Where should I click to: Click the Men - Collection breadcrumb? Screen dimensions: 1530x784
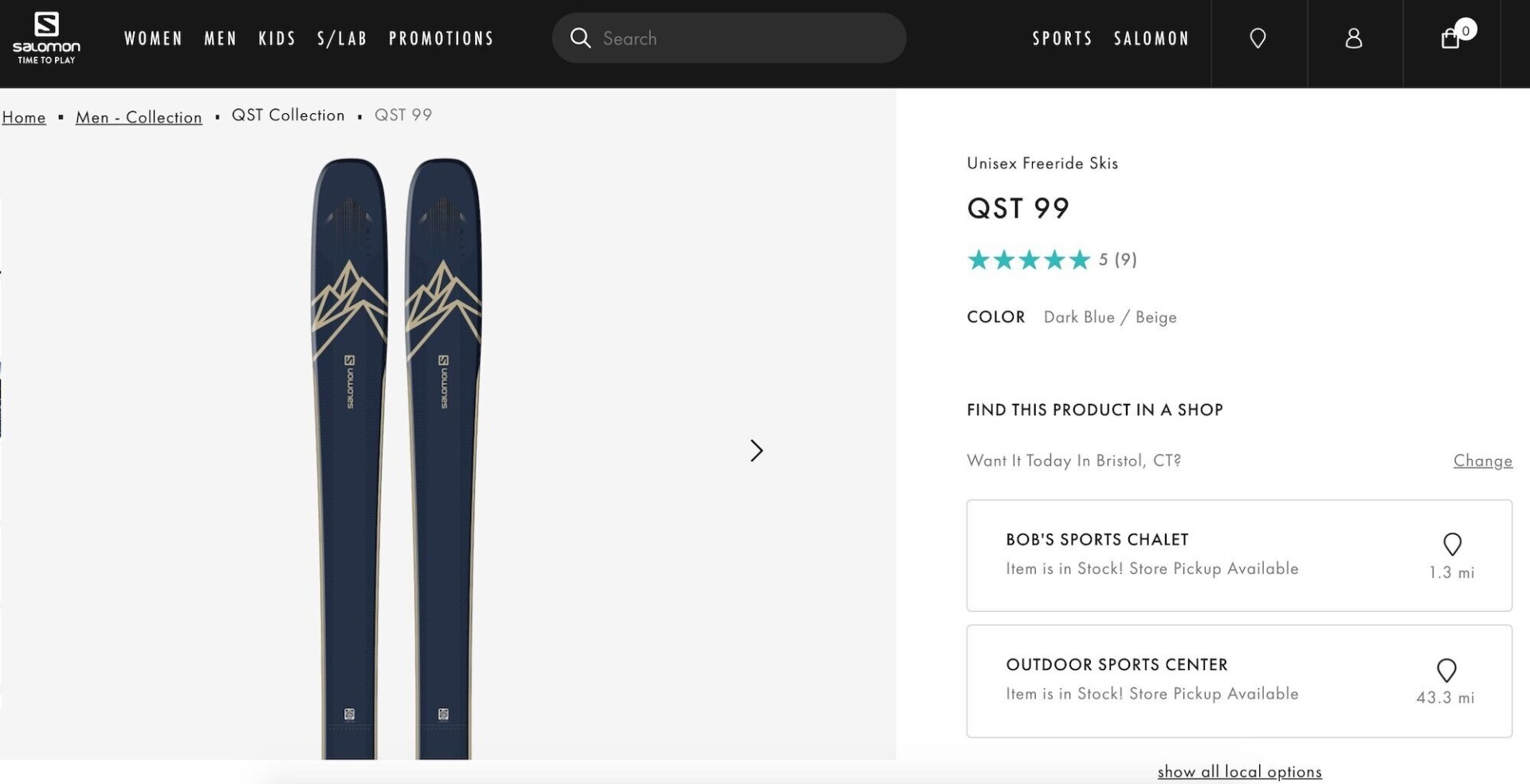(x=139, y=117)
